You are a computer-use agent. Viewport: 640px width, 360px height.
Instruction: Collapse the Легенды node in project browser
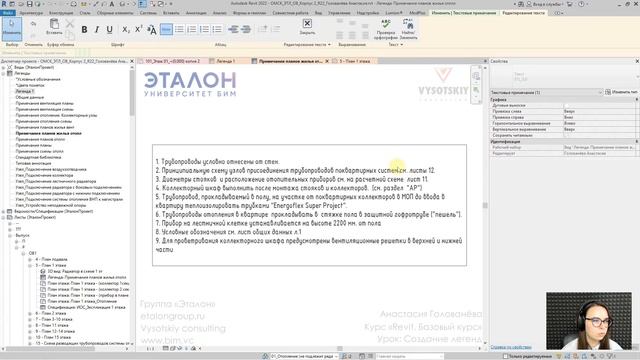point(3,73)
